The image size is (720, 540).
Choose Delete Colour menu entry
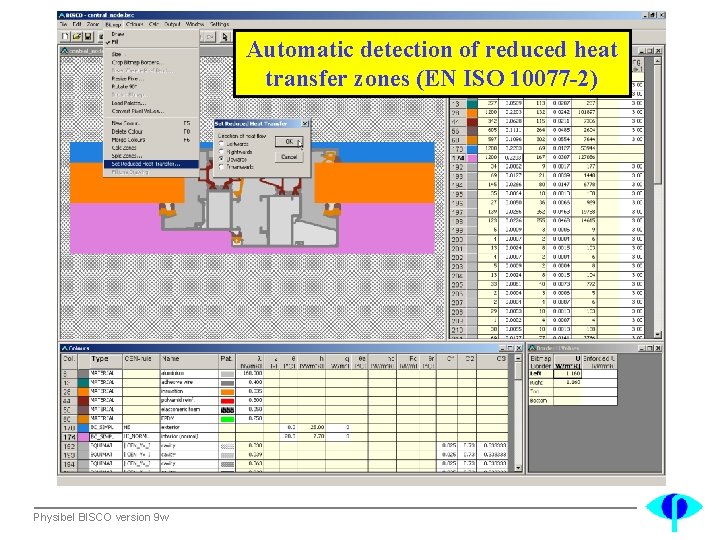tap(152, 131)
